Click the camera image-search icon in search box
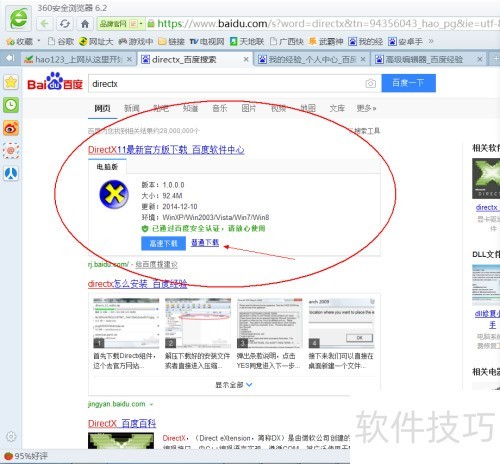Image resolution: width=500 pixels, height=464 pixels. point(370,83)
